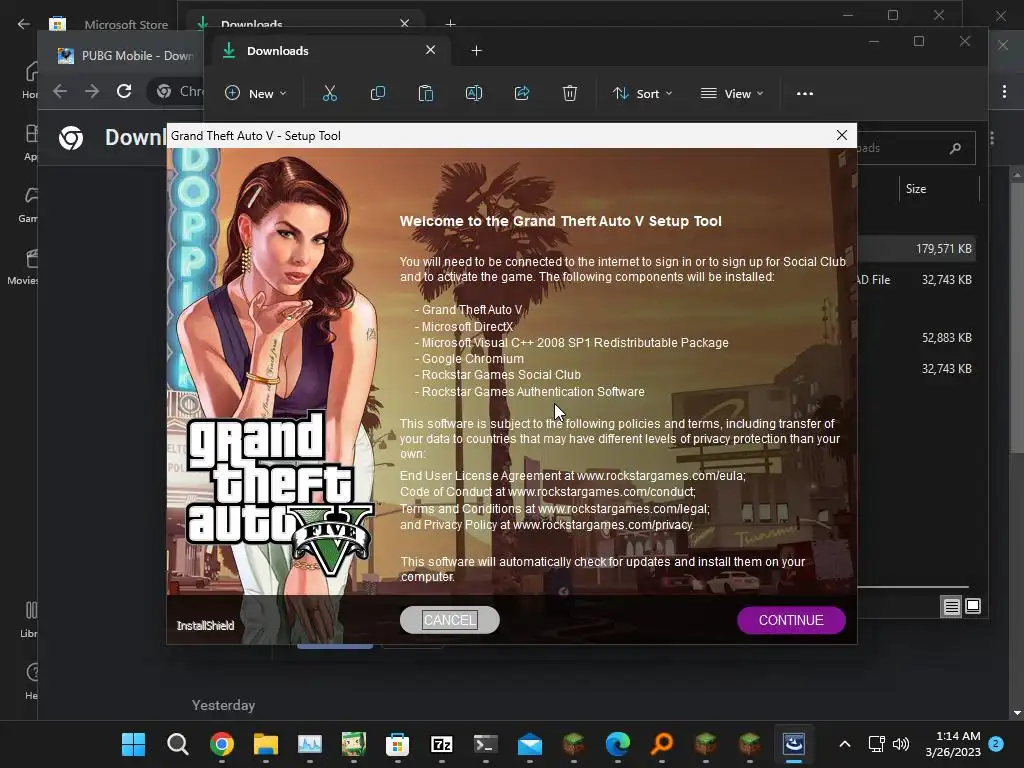Select the file row sized 52,883 KB

pyautogui.click(x=916, y=338)
